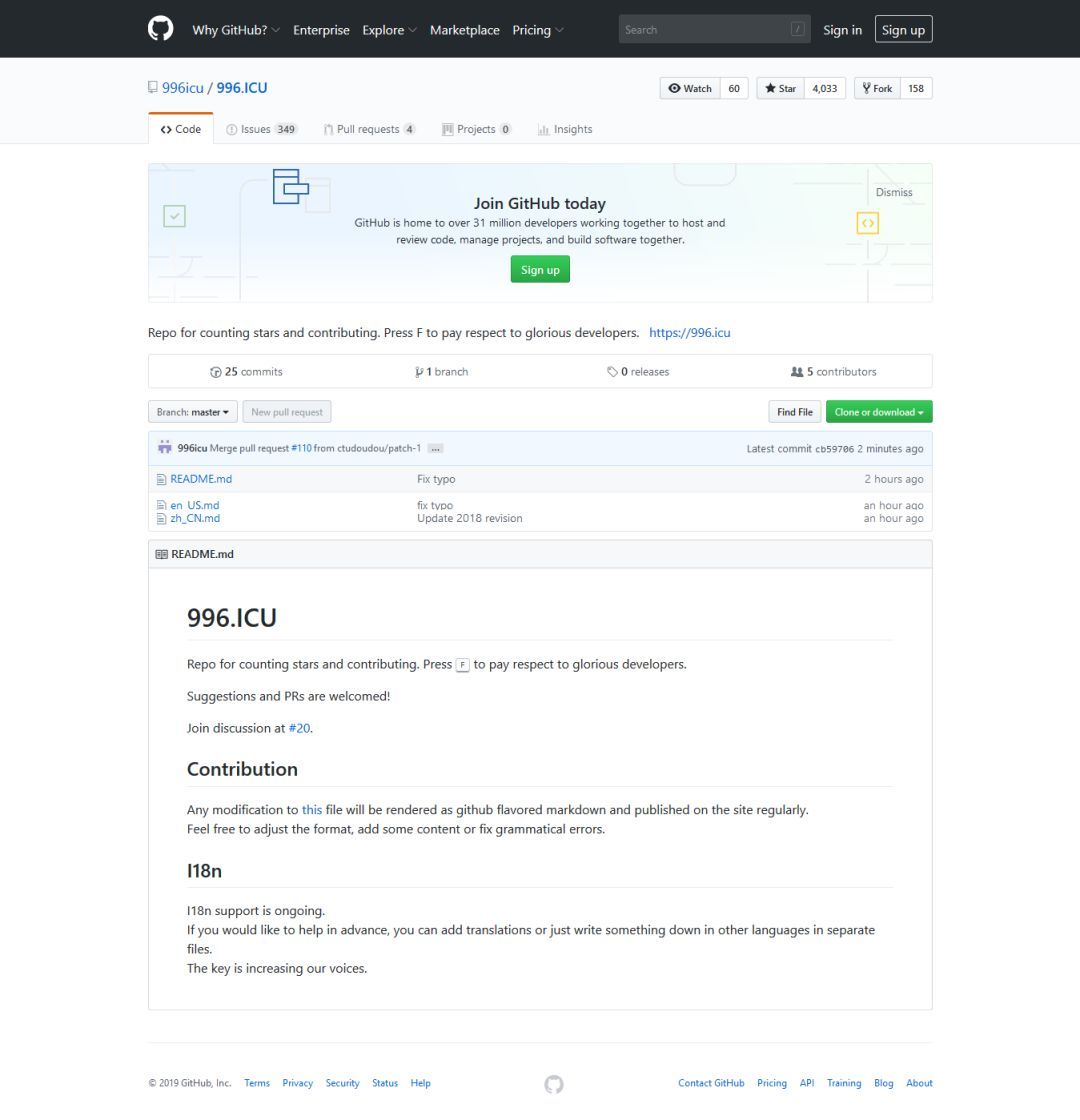The width and height of the screenshot is (1080, 1120).
Task: Open the Branch: master selector
Action: click(x=193, y=412)
